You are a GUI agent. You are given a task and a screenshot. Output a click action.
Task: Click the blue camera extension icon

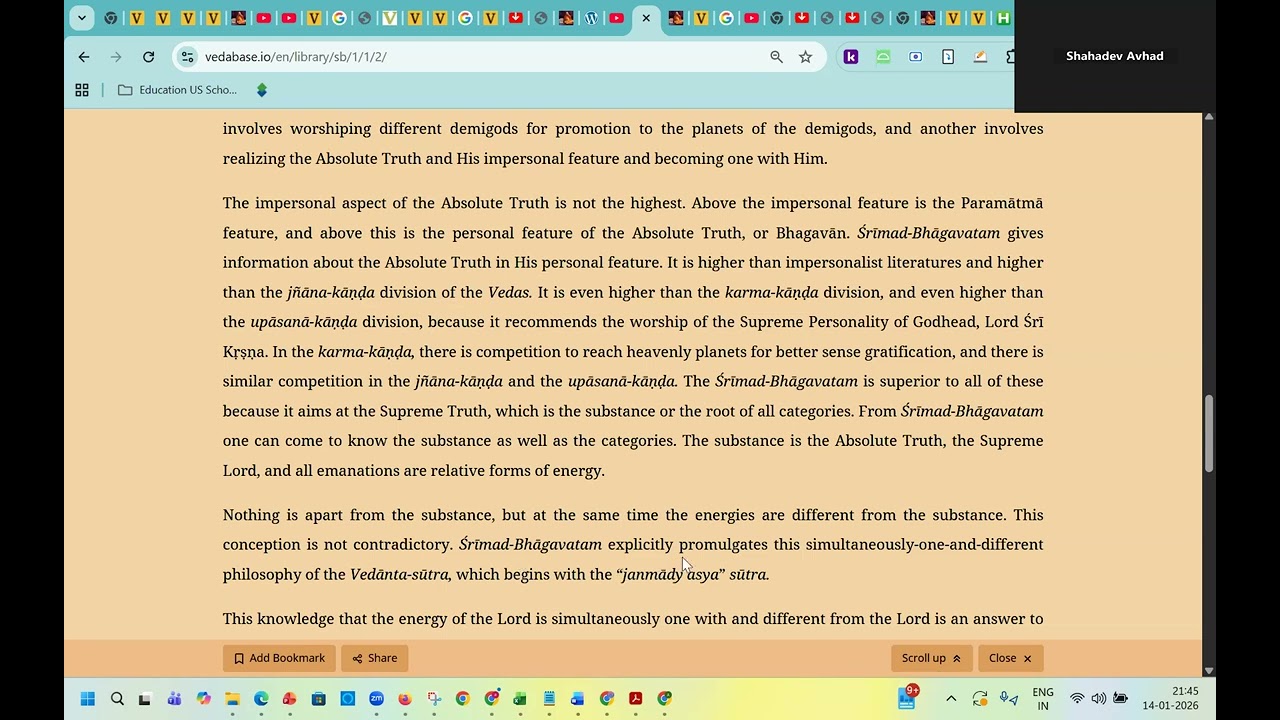click(x=915, y=57)
